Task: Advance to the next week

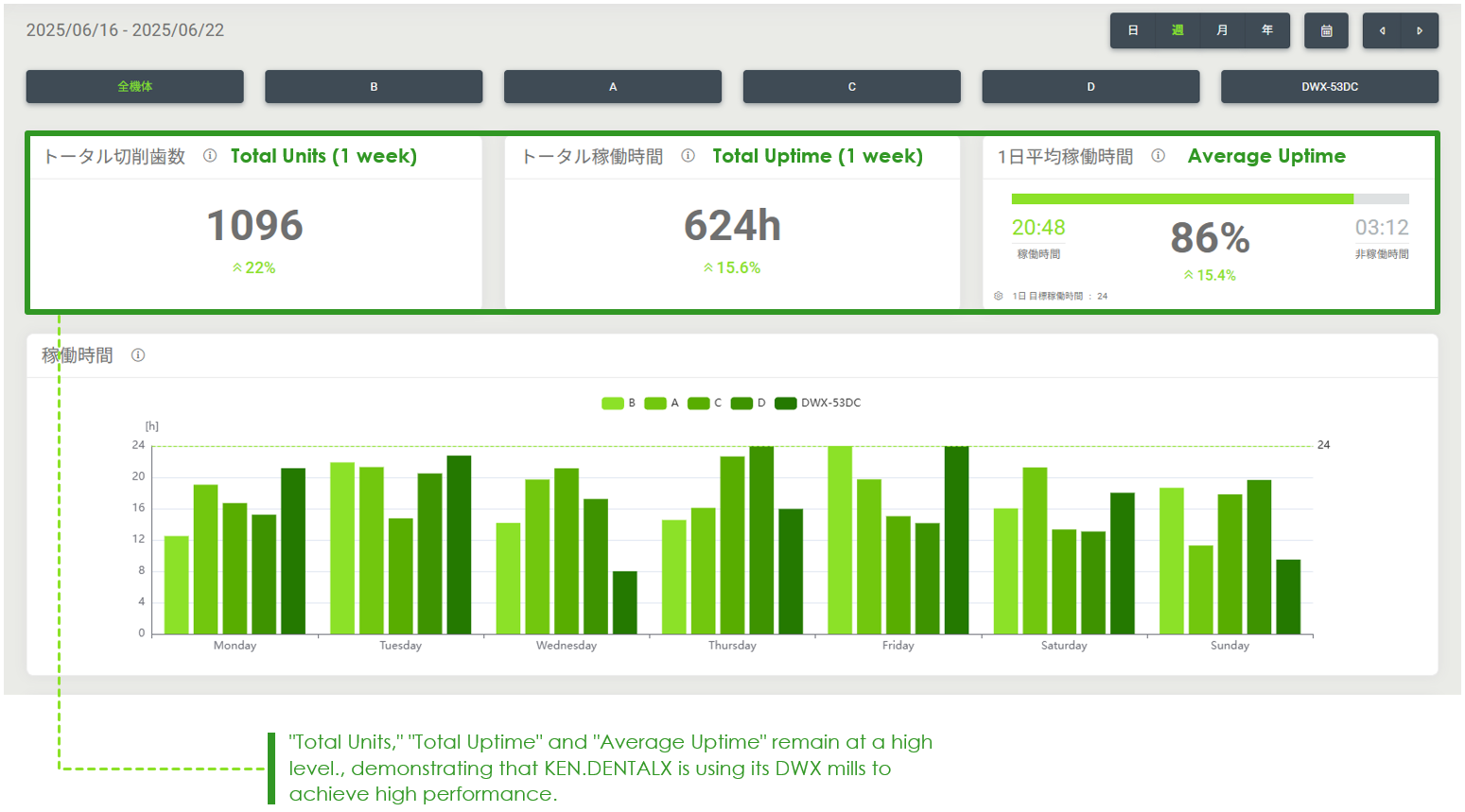Action: click(x=1419, y=30)
